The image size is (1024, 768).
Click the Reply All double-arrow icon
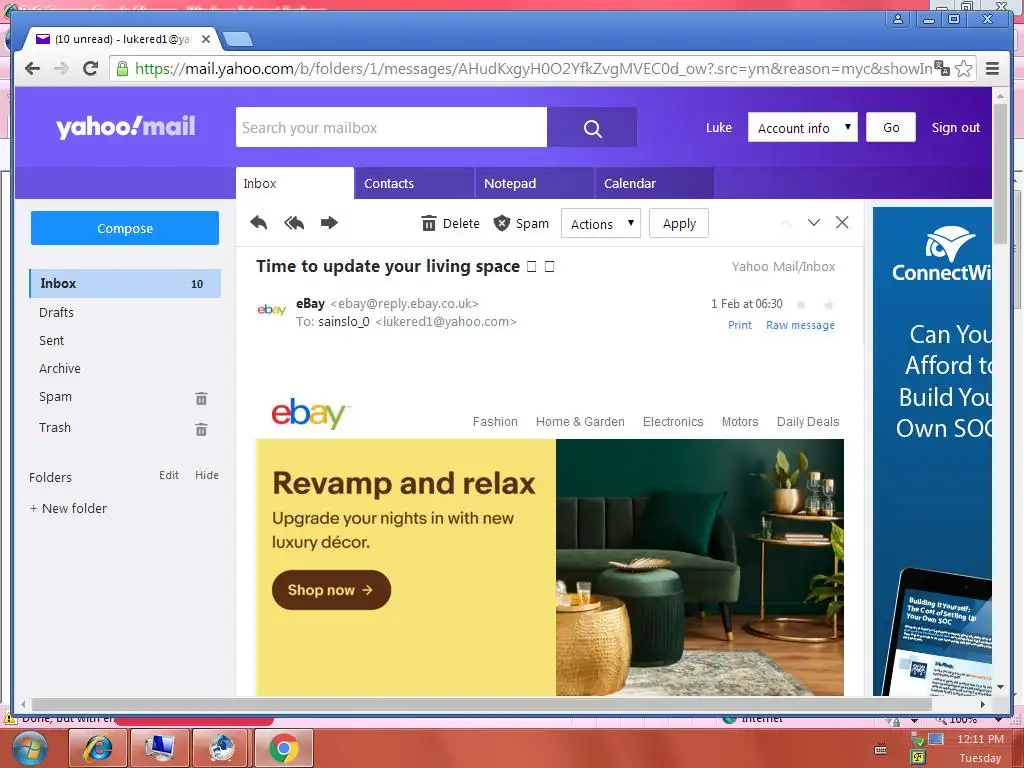[294, 223]
